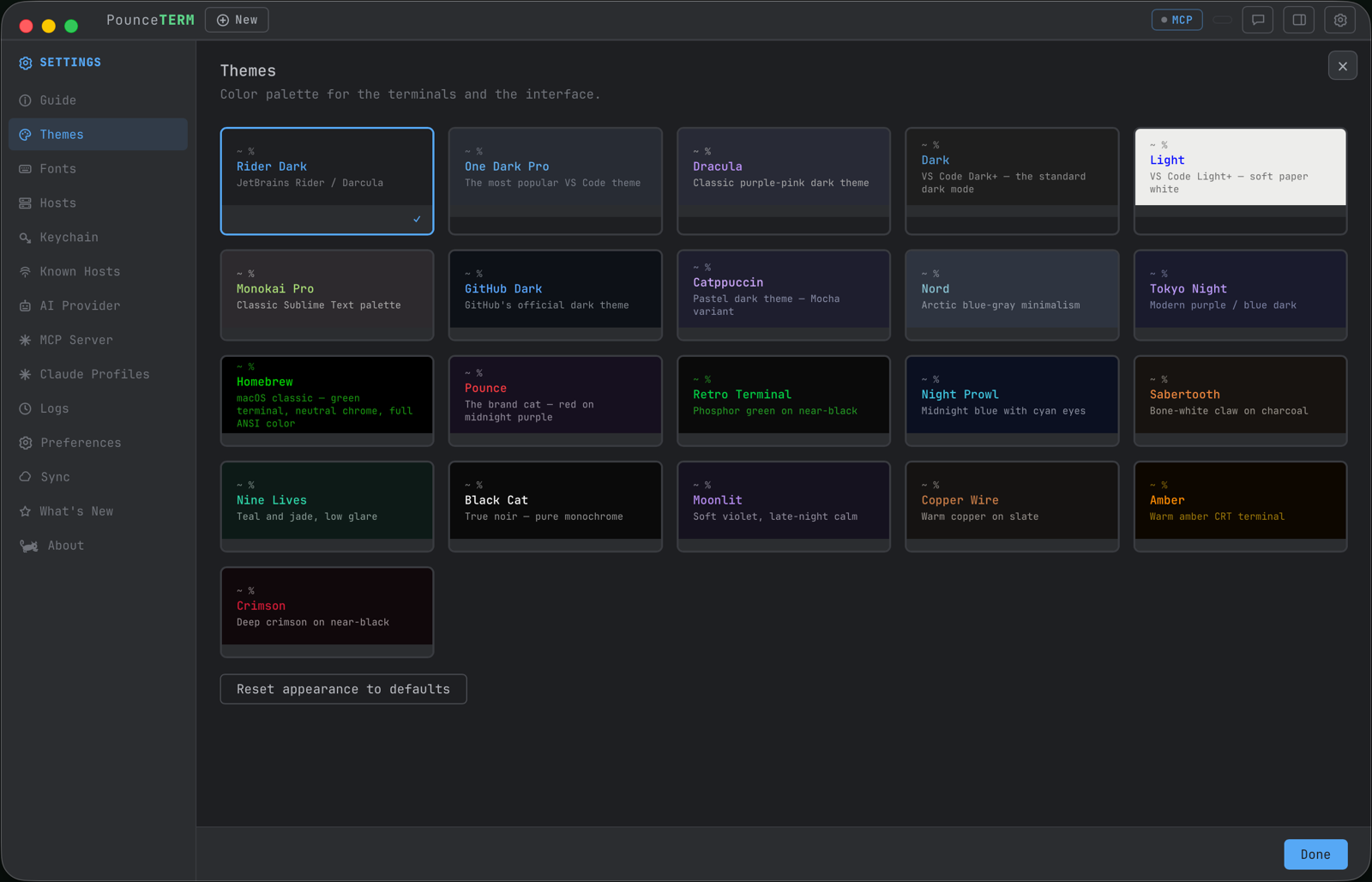The height and width of the screenshot is (882, 1372).
Task: Select the GitHub Dark theme
Action: (x=556, y=295)
